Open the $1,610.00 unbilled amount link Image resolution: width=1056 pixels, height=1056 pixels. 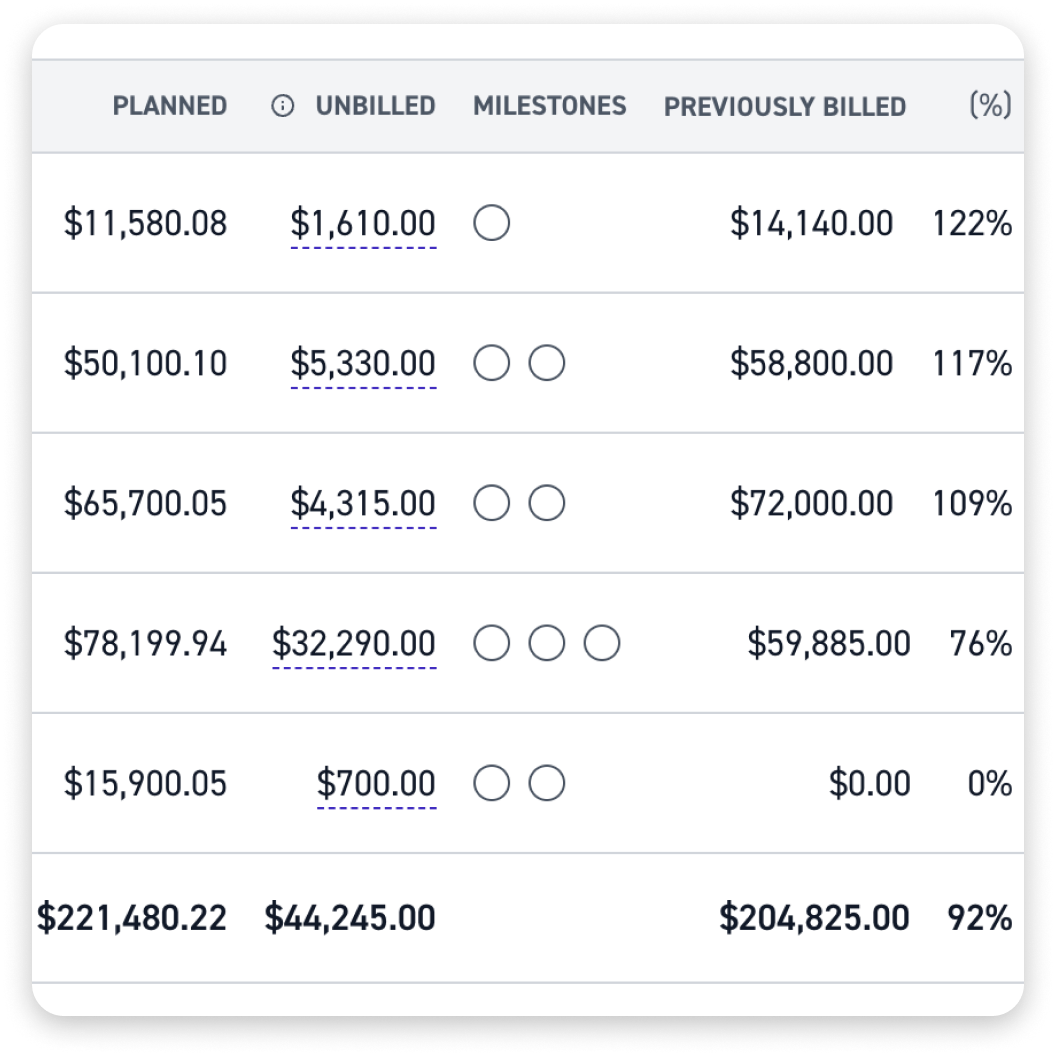coord(363,225)
